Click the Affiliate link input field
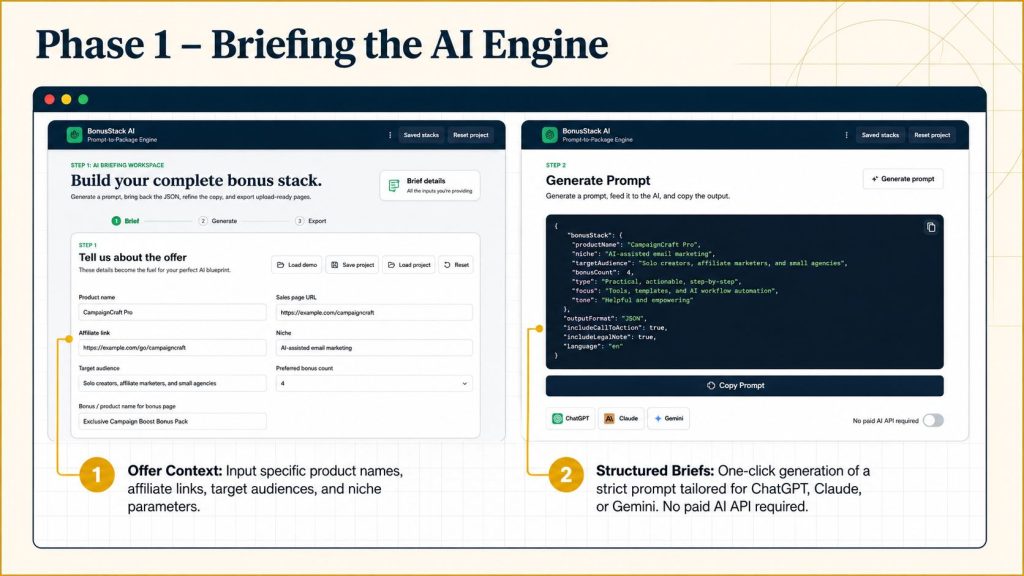Screen dimensions: 1024x576 coord(172,347)
